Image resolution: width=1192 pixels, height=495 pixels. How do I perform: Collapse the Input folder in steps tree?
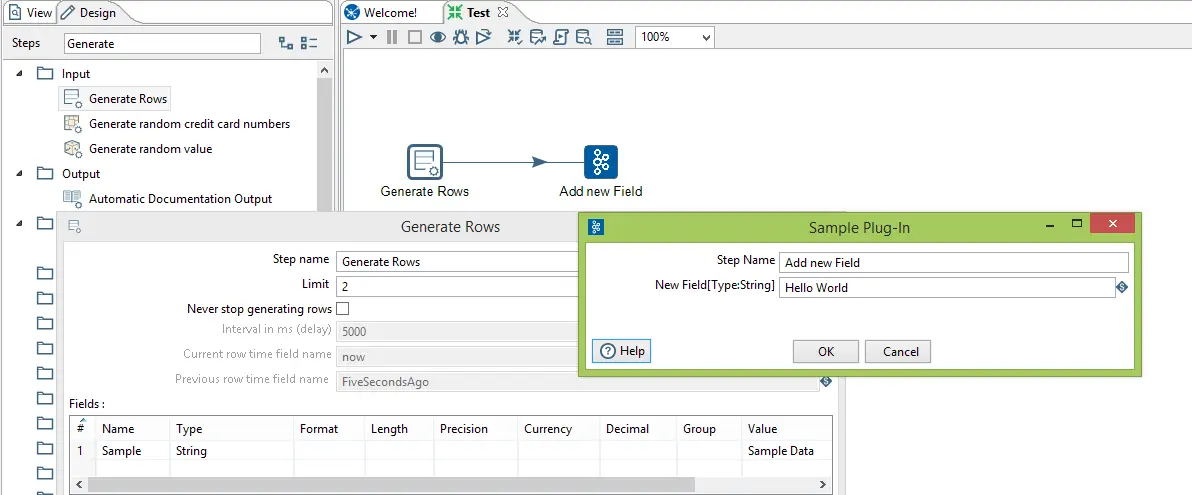[x=21, y=74]
